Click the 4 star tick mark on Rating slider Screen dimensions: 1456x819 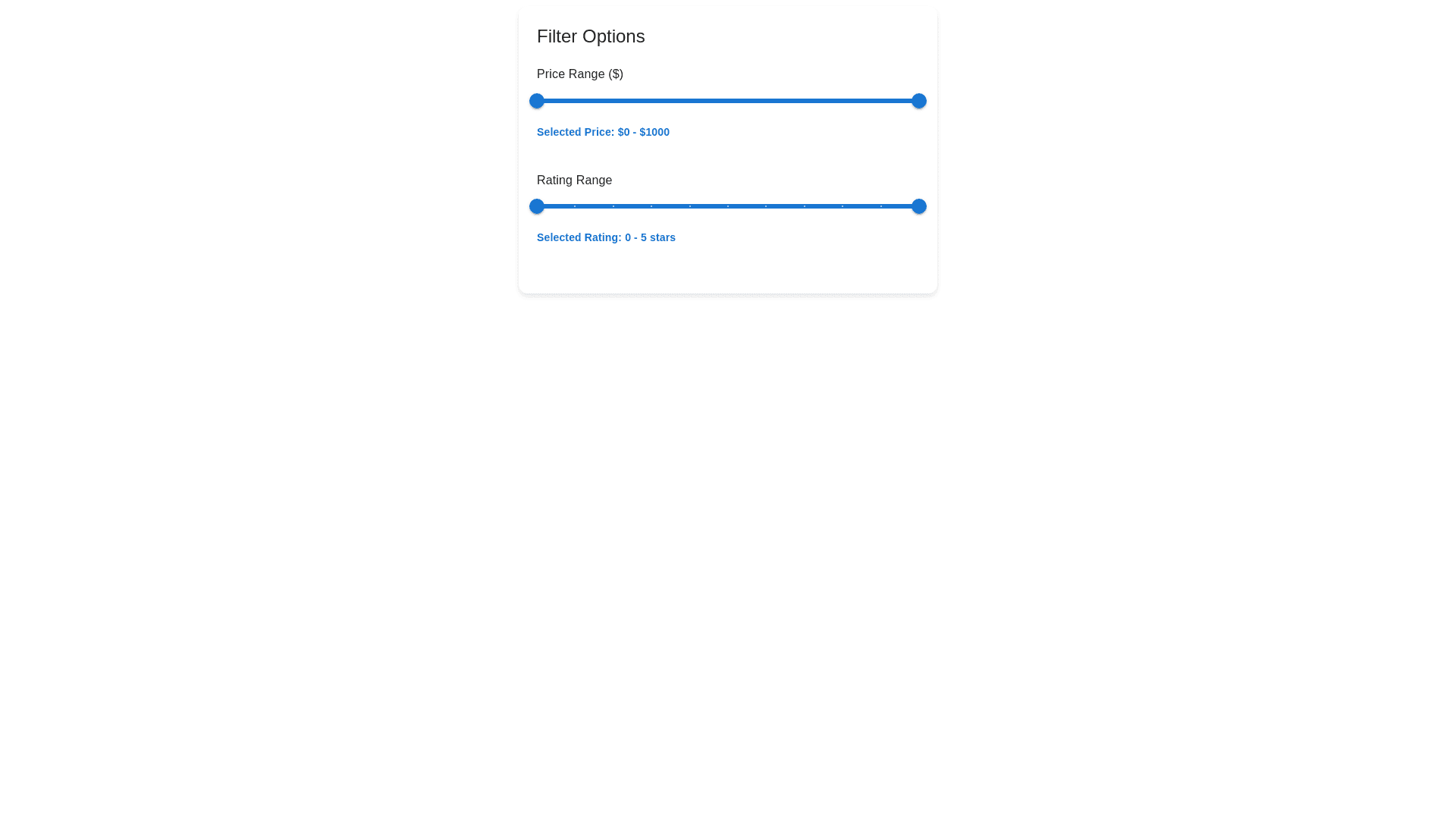coord(843,206)
